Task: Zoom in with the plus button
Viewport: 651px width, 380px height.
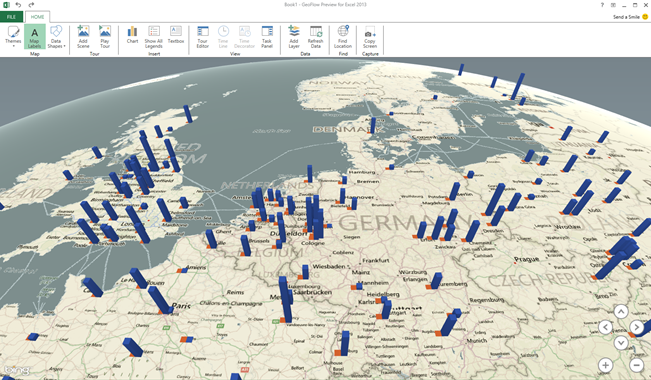Action: pos(605,365)
